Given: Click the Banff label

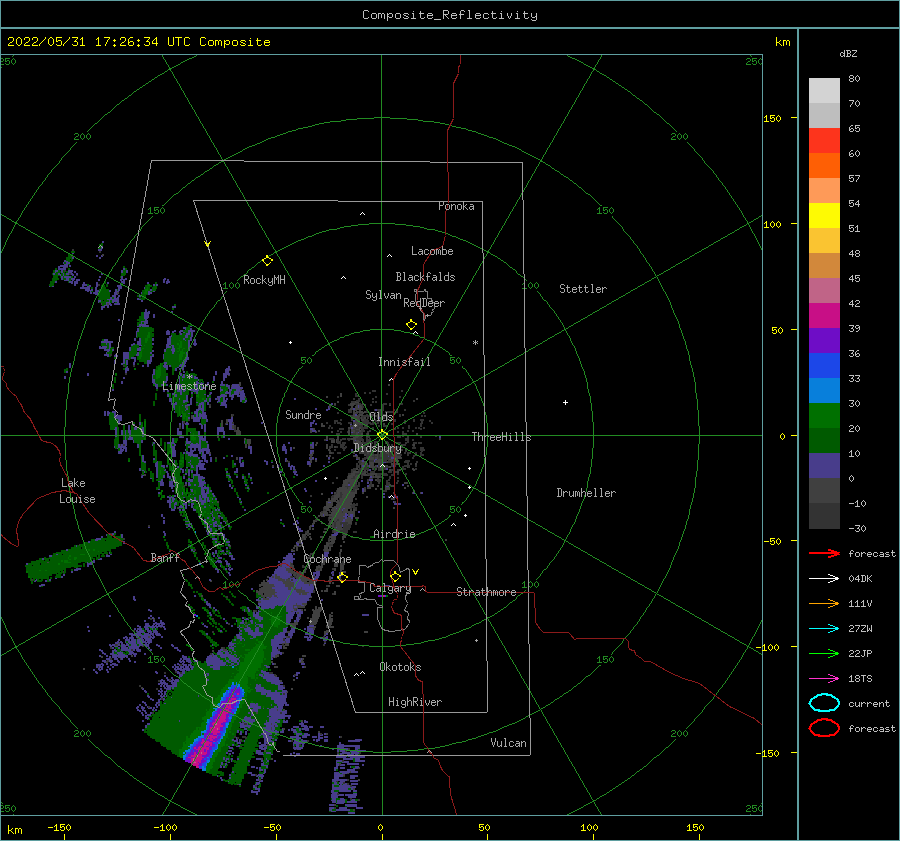Looking at the screenshot, I should [165, 557].
